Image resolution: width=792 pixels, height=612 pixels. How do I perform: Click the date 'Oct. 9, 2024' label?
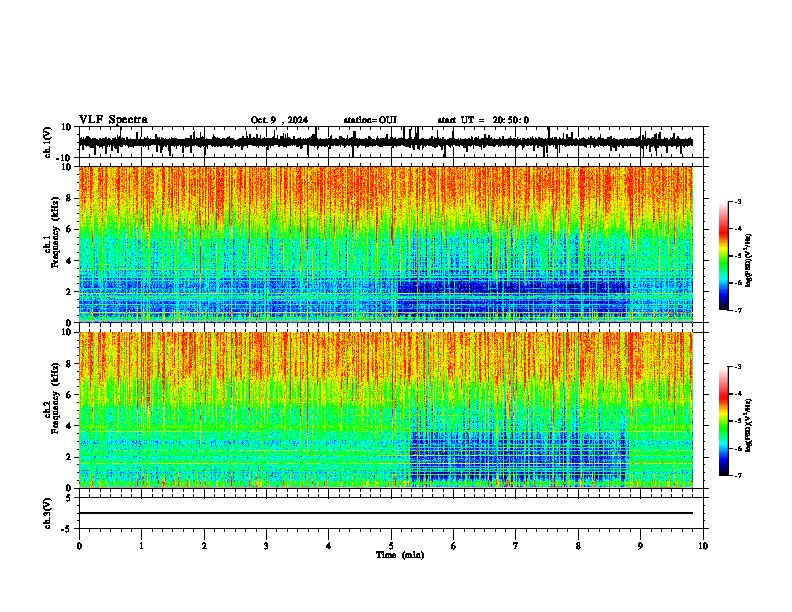(x=279, y=120)
